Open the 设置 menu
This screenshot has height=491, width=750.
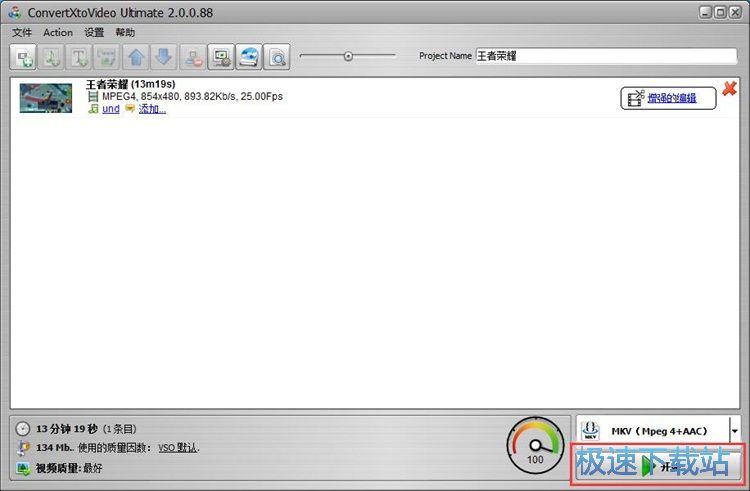click(x=94, y=33)
